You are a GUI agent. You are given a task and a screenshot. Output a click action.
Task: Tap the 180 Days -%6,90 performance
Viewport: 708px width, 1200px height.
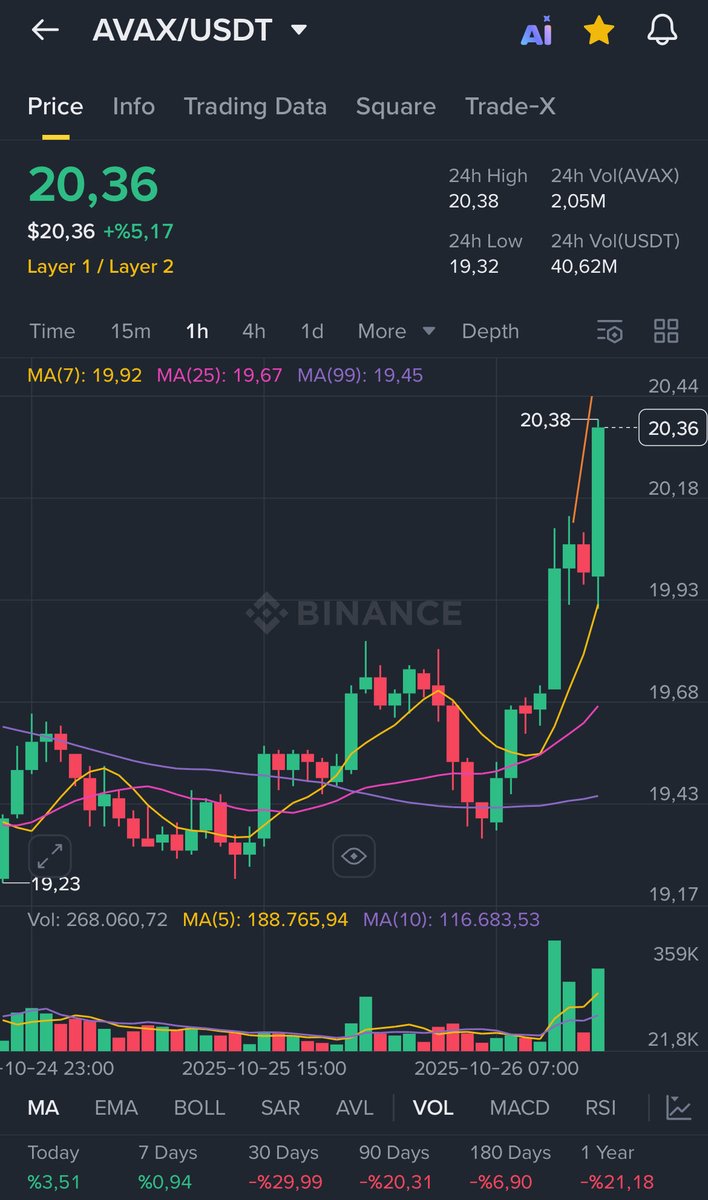[509, 1168]
